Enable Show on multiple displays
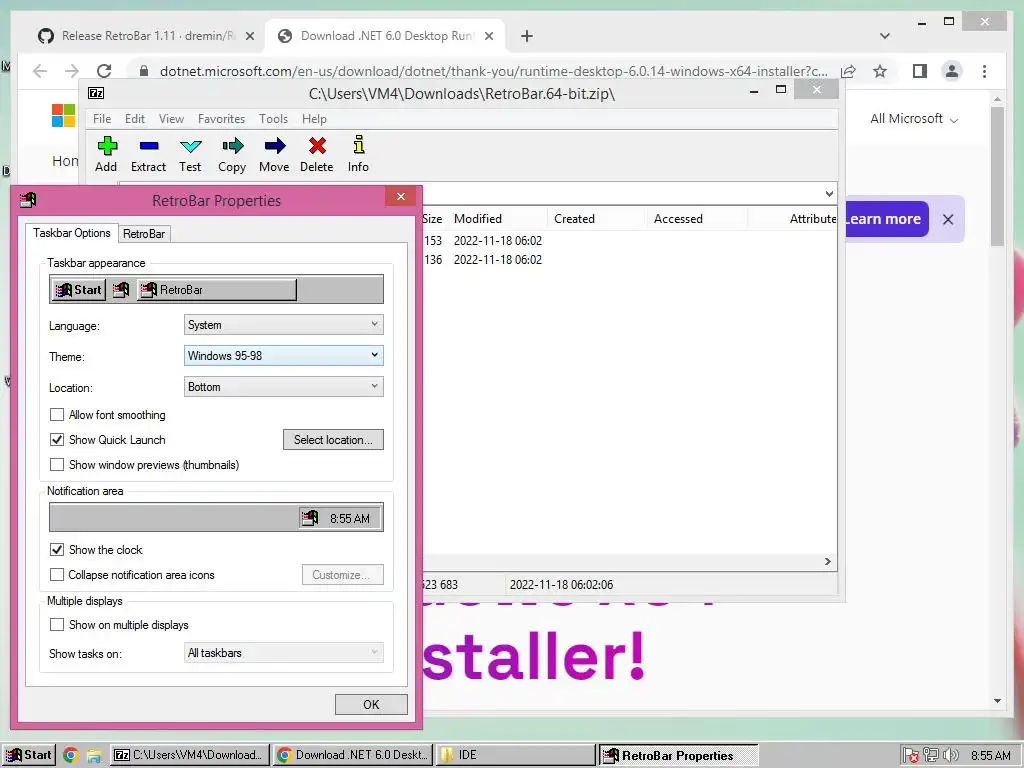 [x=57, y=625]
